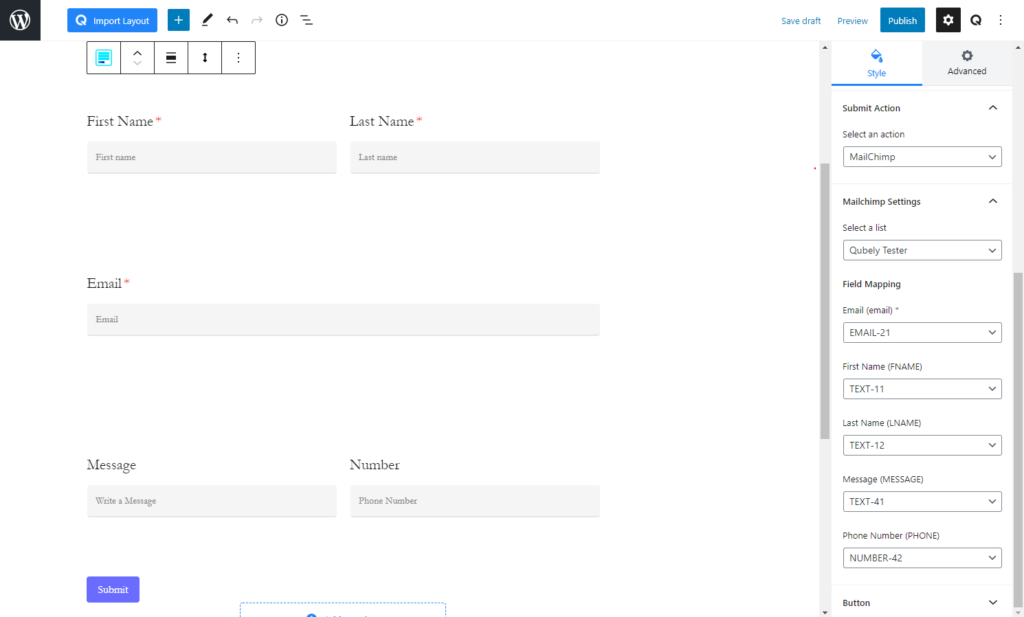This screenshot has height=617, width=1024.
Task: Select the Email field label
Action: coord(104,283)
